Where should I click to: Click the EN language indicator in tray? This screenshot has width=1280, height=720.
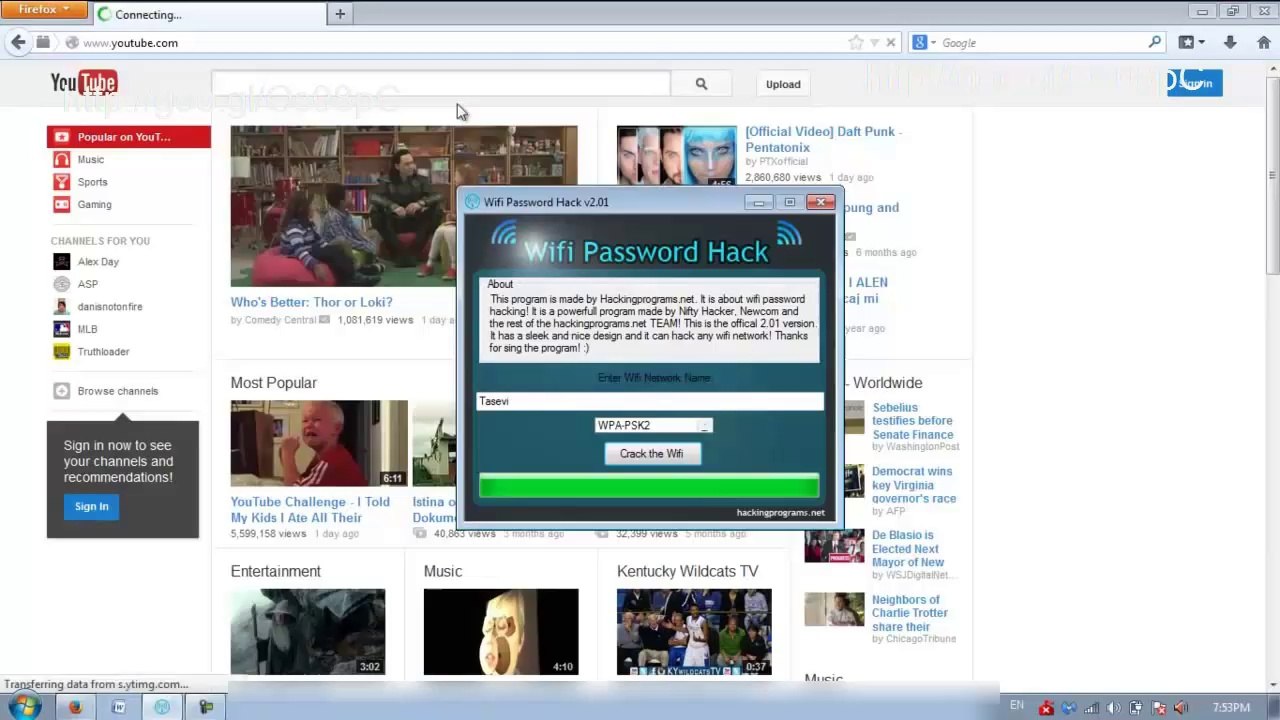click(1016, 706)
